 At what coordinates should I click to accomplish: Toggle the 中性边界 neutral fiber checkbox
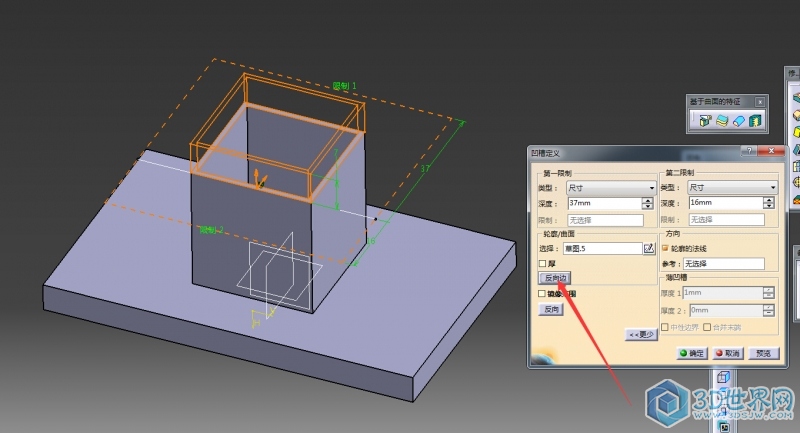(x=665, y=327)
